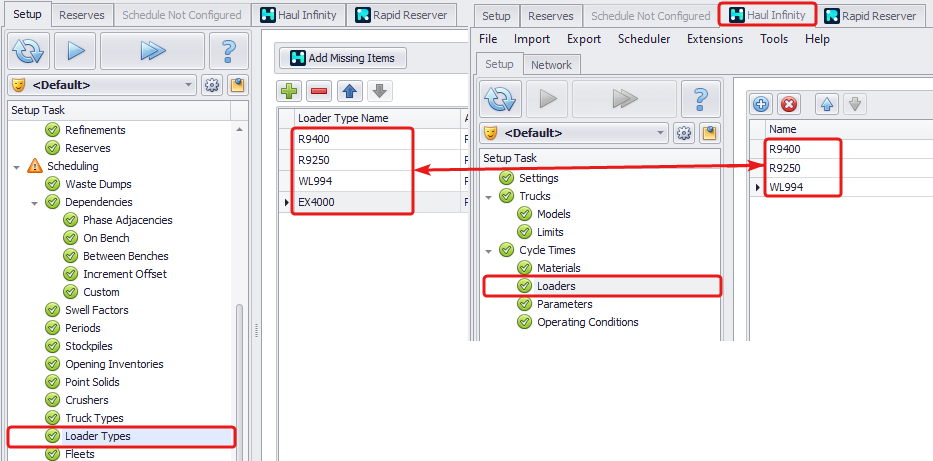
Task: Select Materials under Cycle Times
Action: 559,268
